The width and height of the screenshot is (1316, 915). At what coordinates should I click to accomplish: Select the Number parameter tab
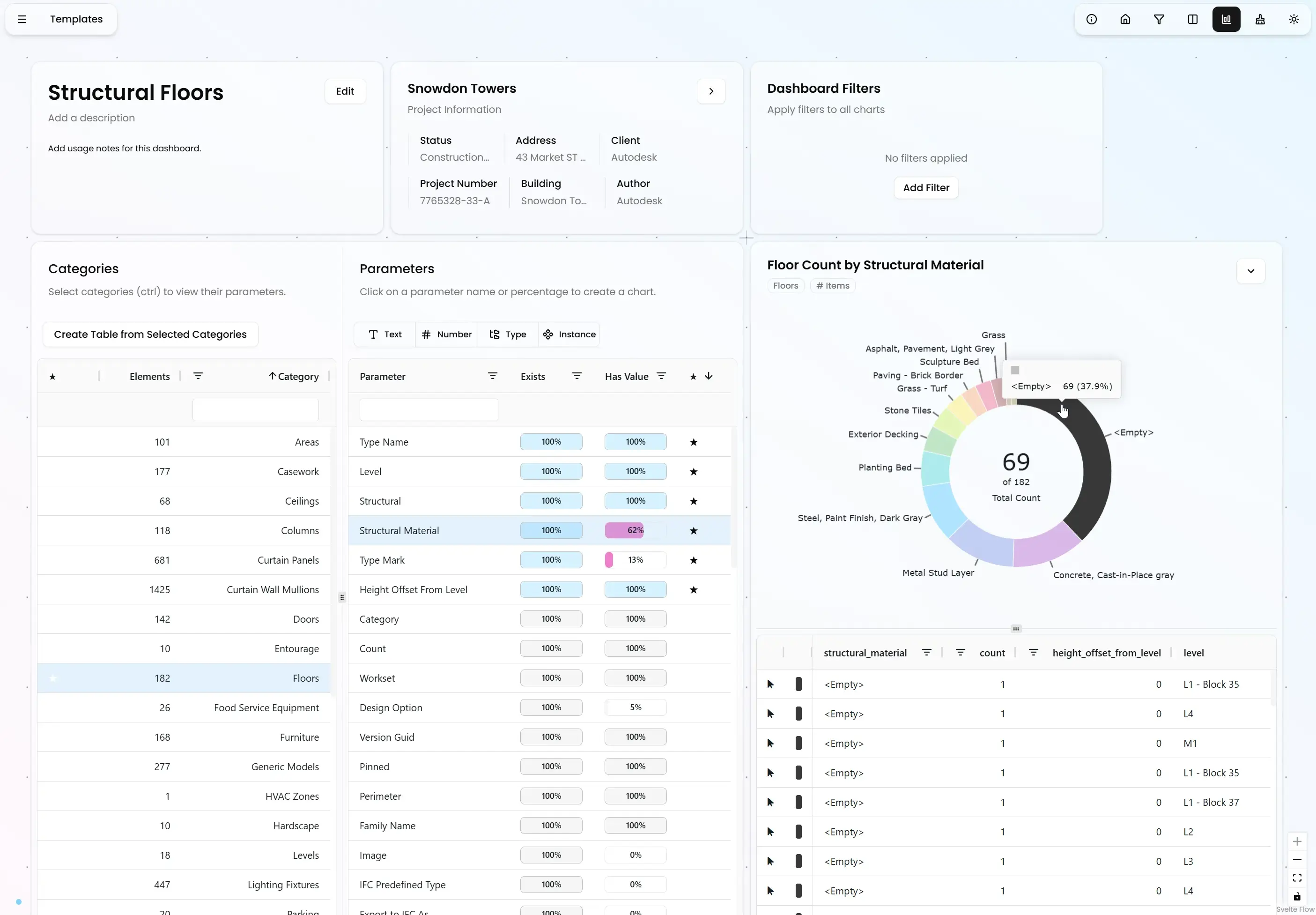click(x=446, y=334)
